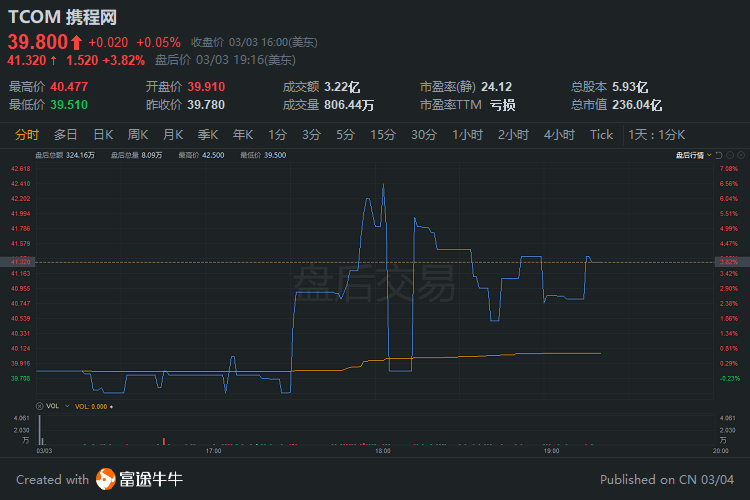This screenshot has height=500, width=750.
Task: Open the VOL indicator dropdown arrow
Action: (67, 406)
